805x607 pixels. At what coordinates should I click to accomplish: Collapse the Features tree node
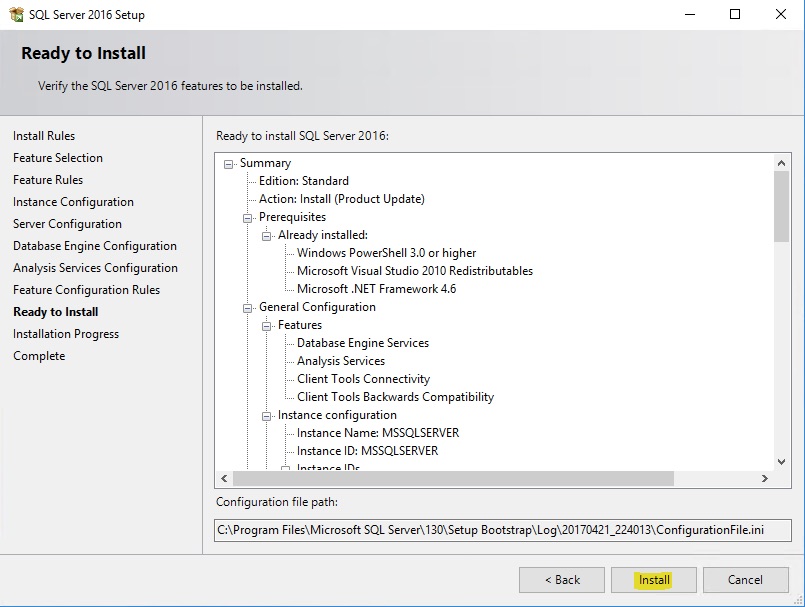click(x=267, y=326)
